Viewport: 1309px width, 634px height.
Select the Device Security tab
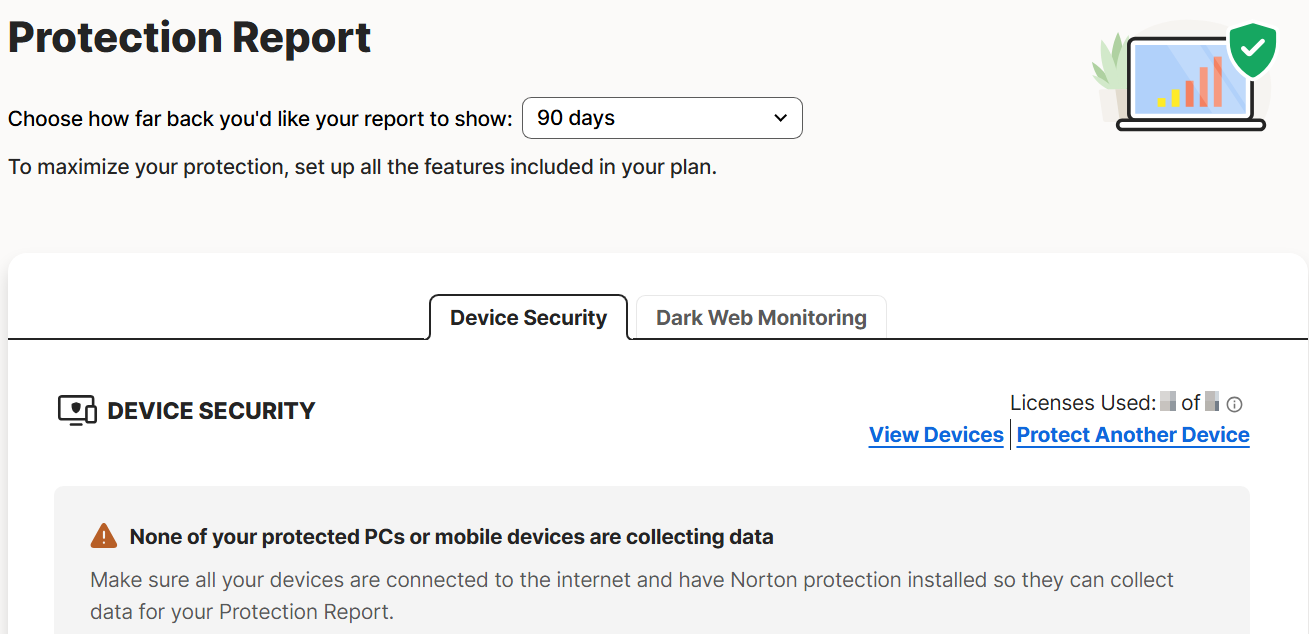point(528,318)
